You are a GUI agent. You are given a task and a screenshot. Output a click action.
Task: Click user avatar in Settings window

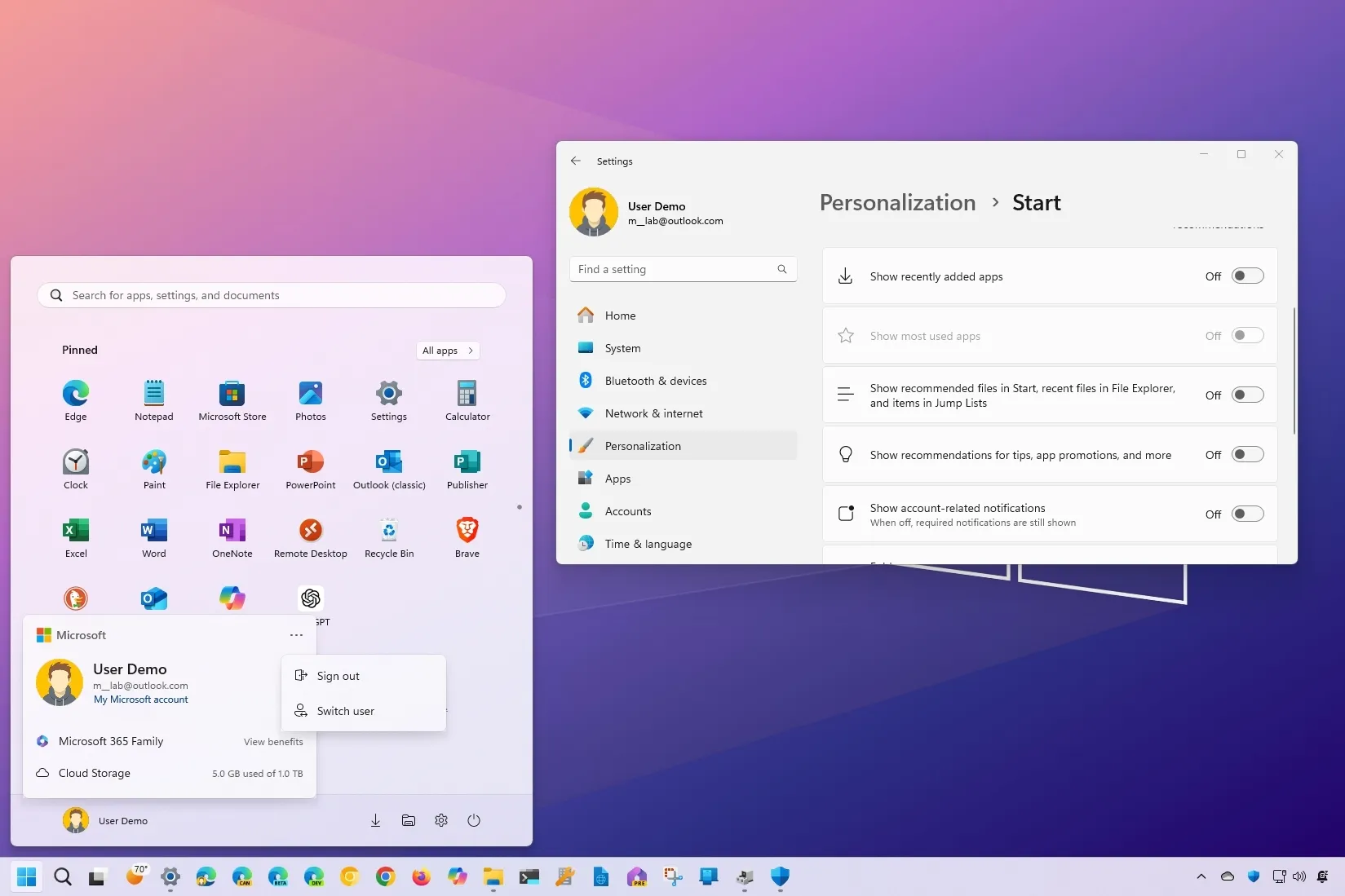coord(593,212)
